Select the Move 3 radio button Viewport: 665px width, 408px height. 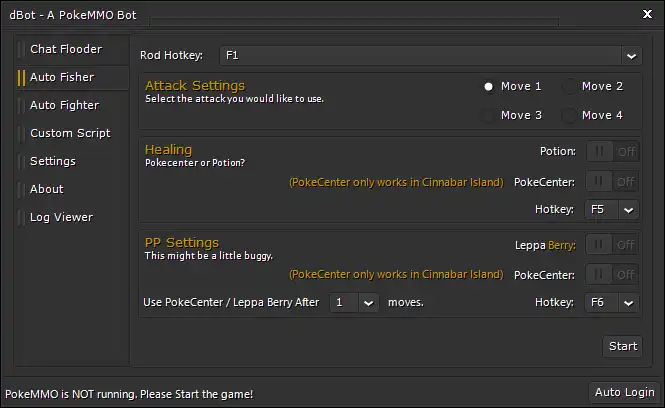(489, 115)
